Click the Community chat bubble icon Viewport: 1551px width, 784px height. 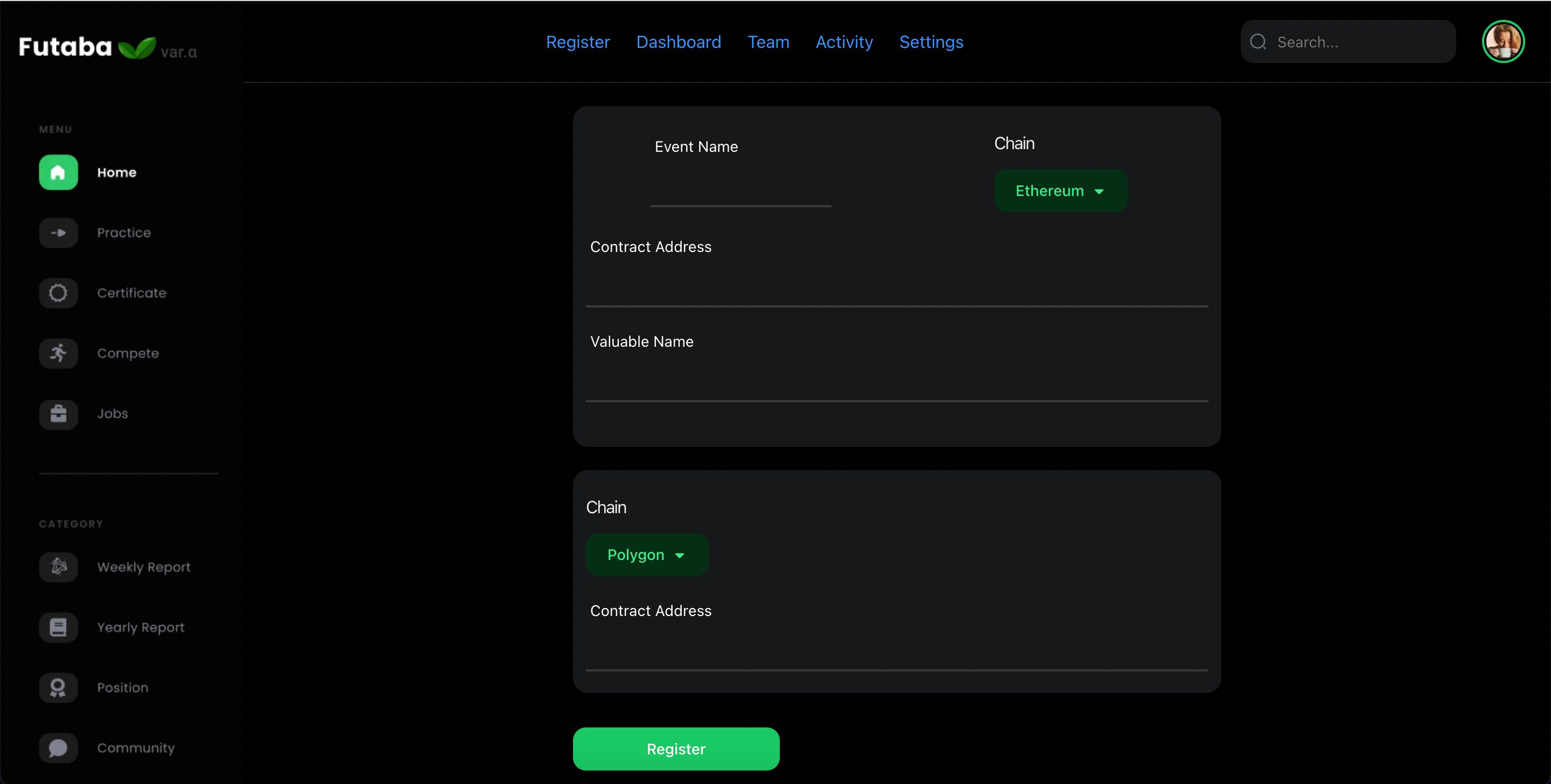[x=58, y=747]
